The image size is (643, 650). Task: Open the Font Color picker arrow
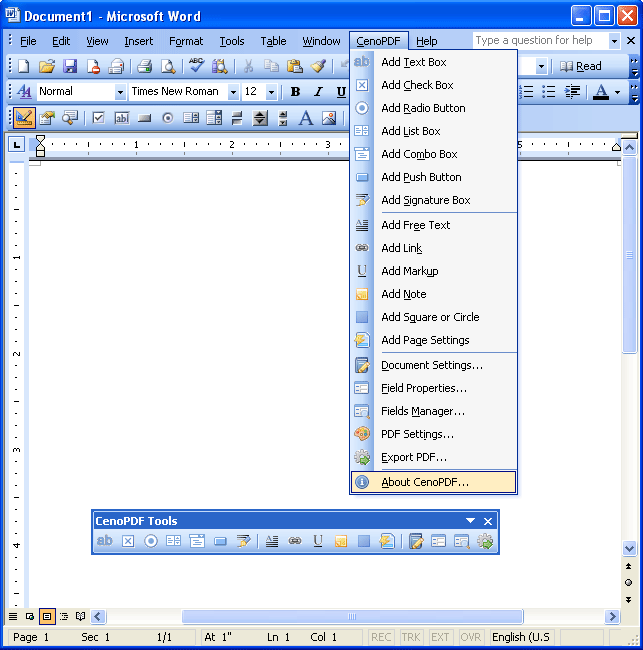coord(617,92)
